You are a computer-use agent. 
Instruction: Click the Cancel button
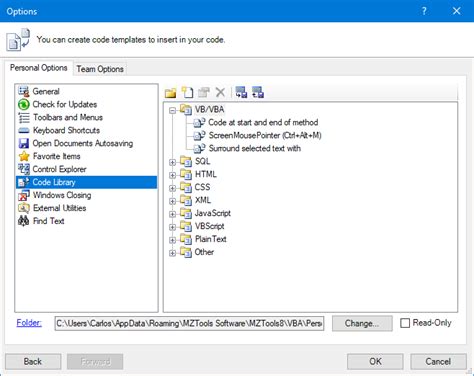tap(438, 362)
